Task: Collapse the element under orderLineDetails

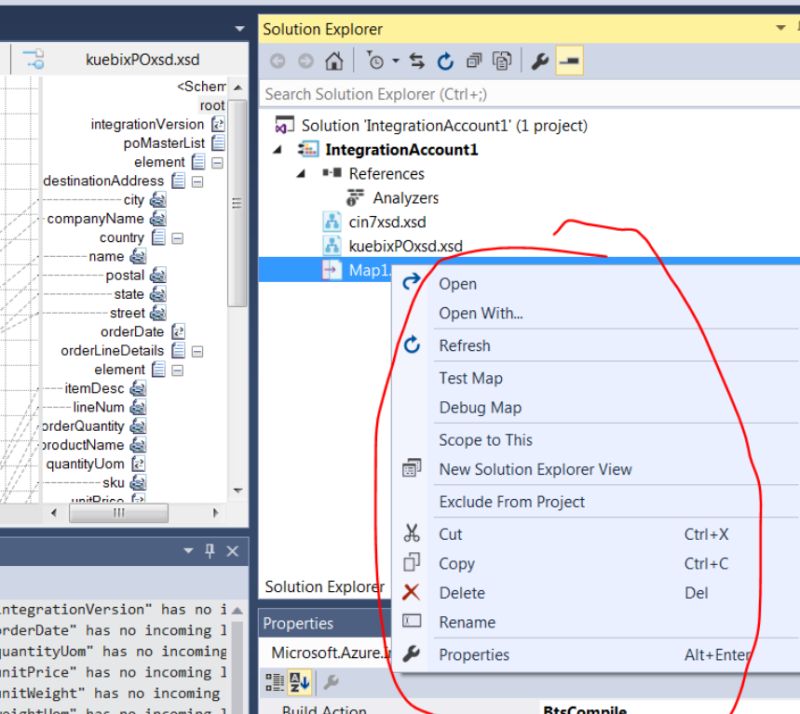Action: point(178,371)
